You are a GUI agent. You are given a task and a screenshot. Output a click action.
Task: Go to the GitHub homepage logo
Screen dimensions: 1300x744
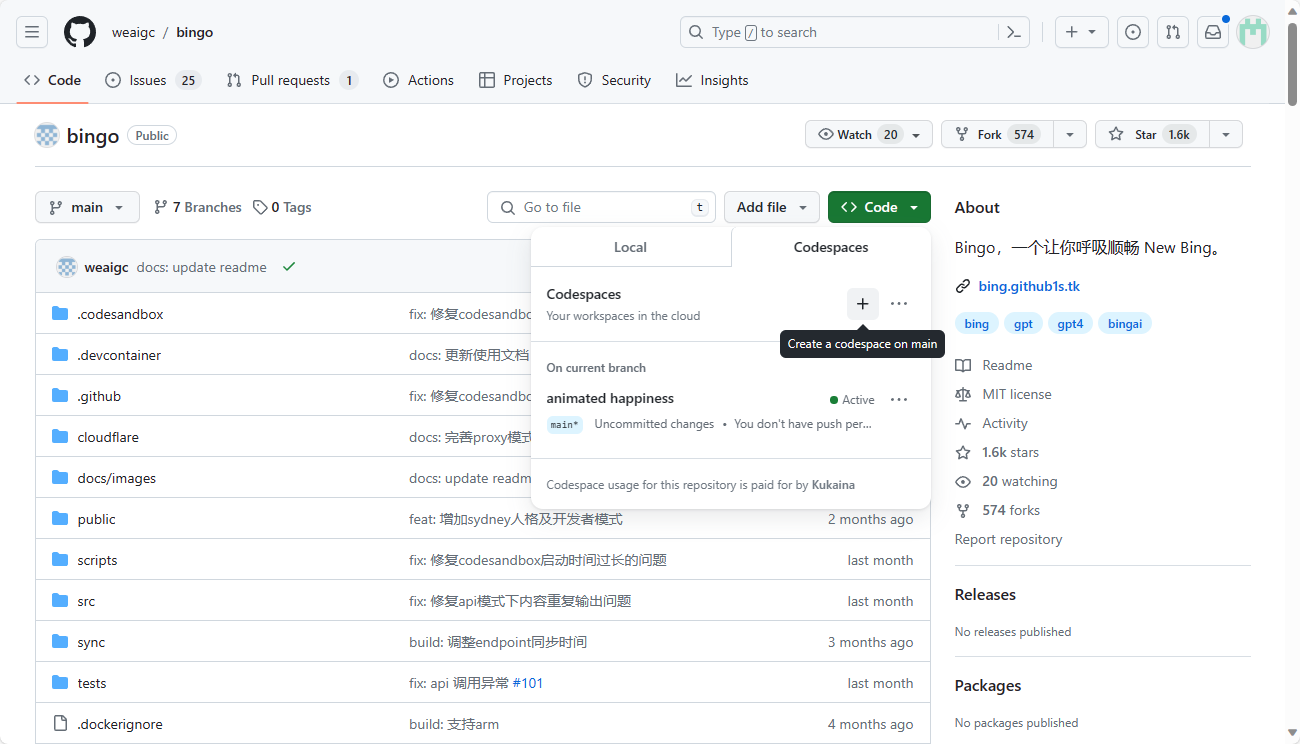pyautogui.click(x=80, y=32)
